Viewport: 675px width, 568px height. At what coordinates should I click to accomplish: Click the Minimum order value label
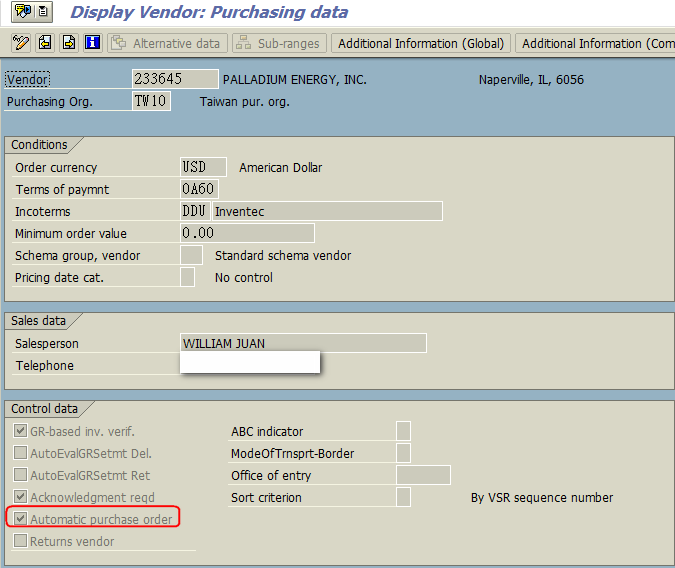coord(71,233)
